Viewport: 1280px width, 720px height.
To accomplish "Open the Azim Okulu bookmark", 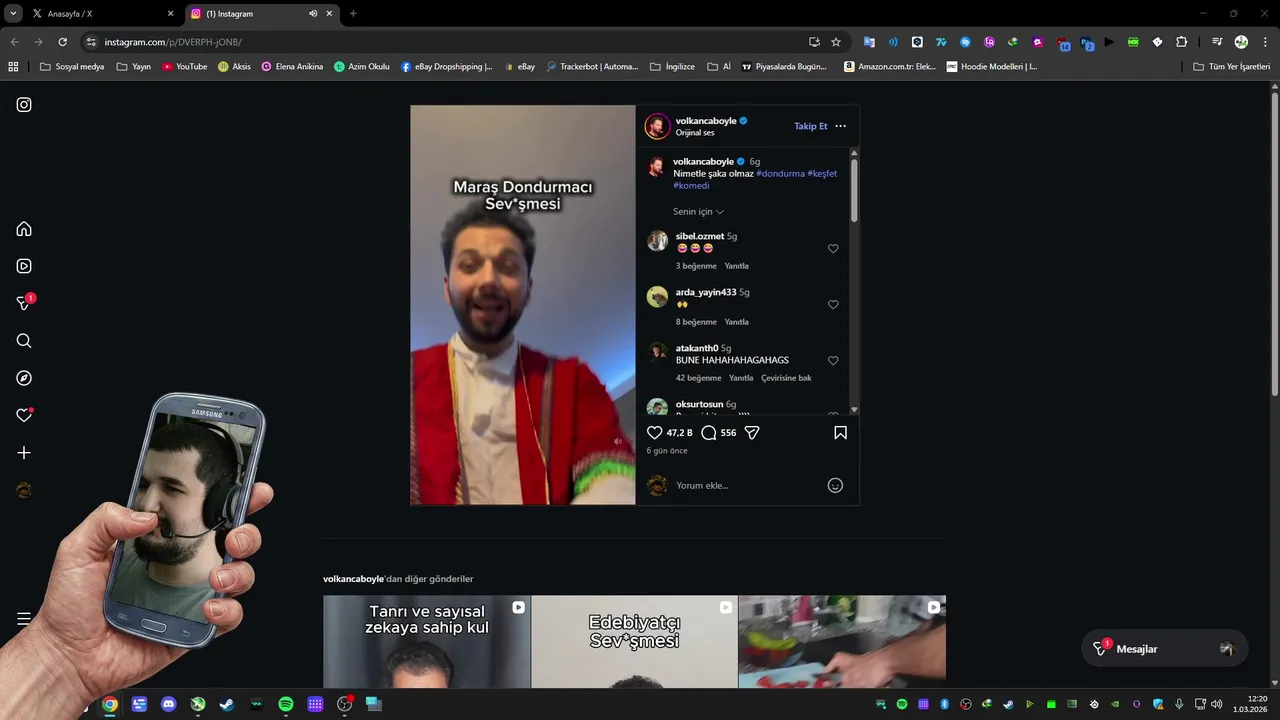I will 361,67.
